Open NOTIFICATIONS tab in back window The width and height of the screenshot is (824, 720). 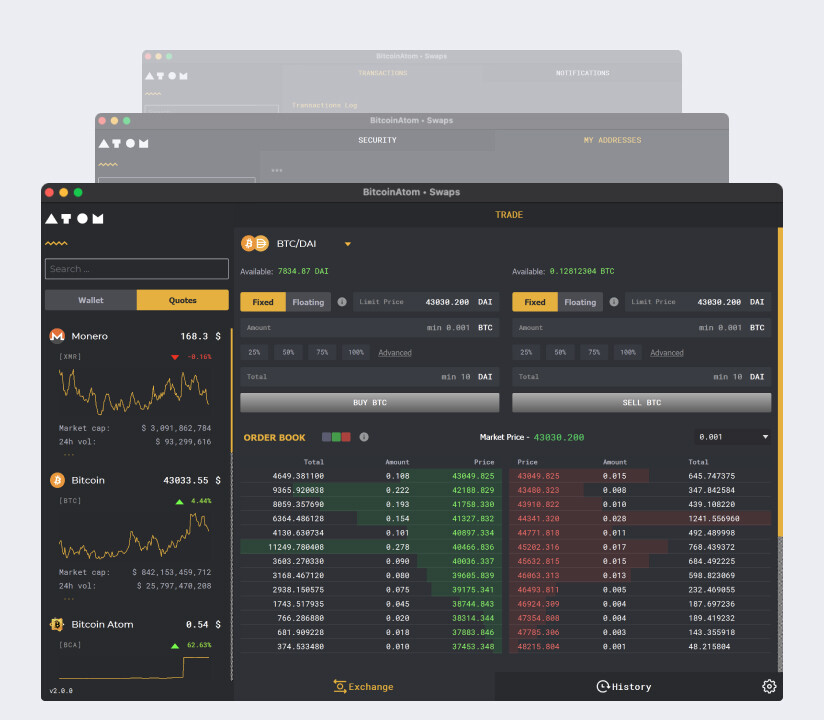(x=582, y=73)
